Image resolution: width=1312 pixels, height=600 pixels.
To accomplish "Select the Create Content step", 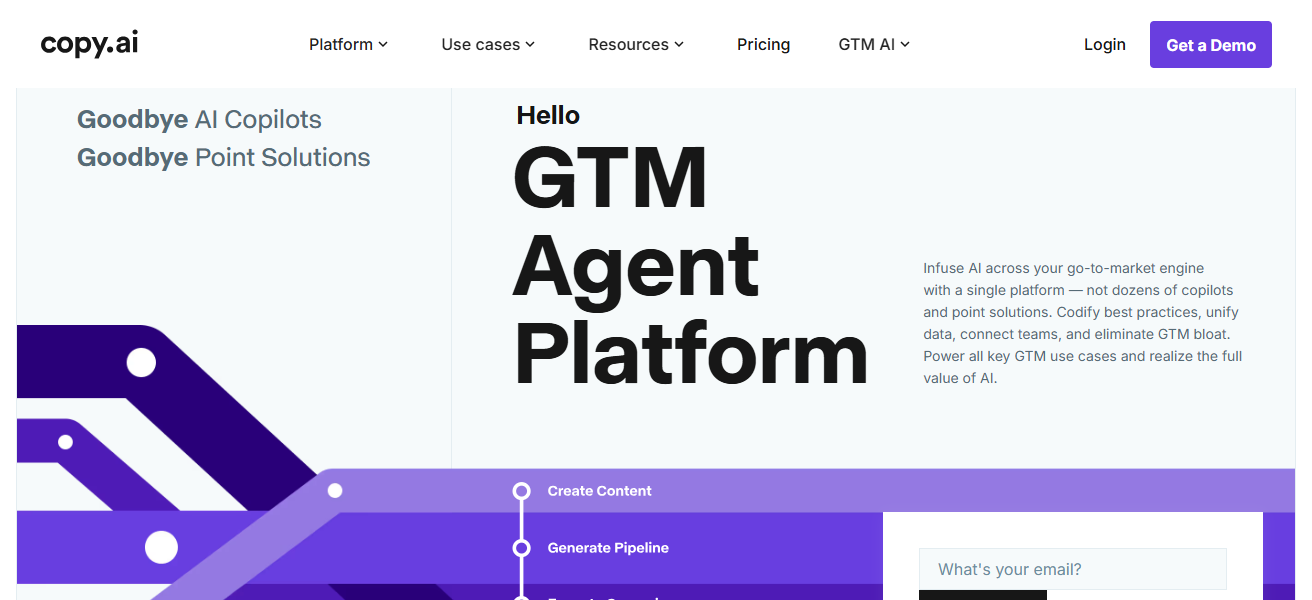I will (x=599, y=491).
